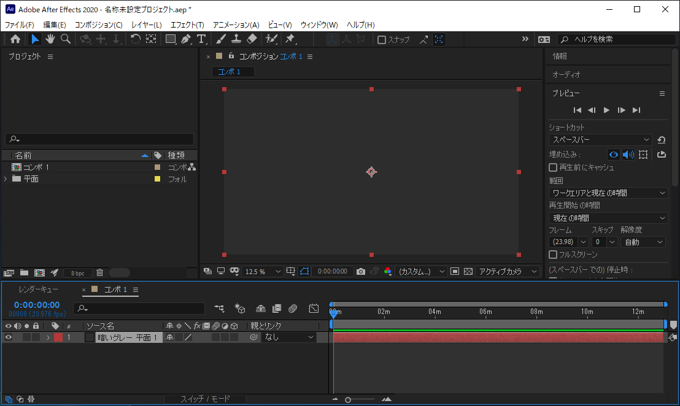Click interpret footage icon in Project panel
This screenshot has width=680, height=406.
9,273
